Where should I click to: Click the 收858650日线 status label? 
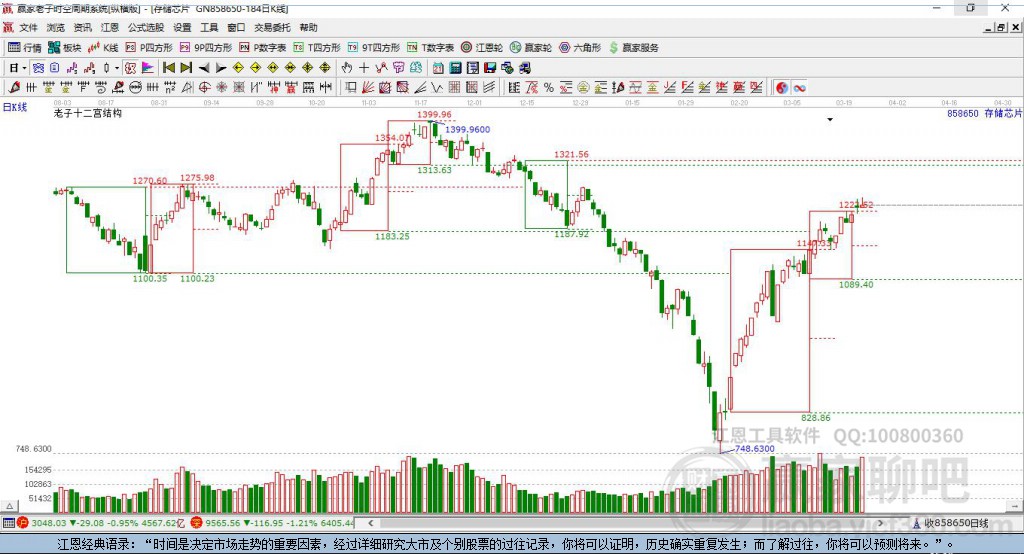[x=956, y=523]
